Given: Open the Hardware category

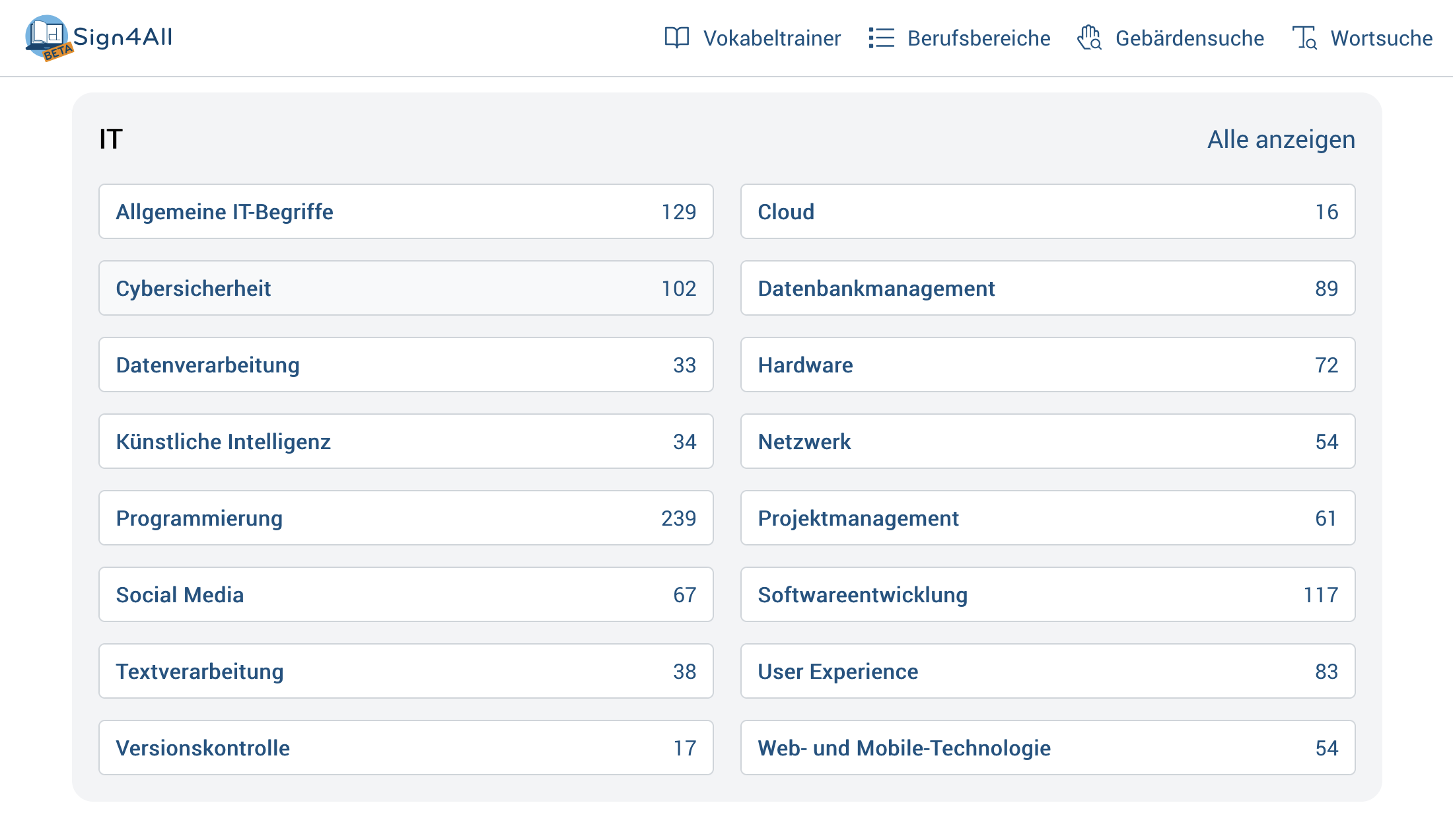Looking at the screenshot, I should point(1048,365).
